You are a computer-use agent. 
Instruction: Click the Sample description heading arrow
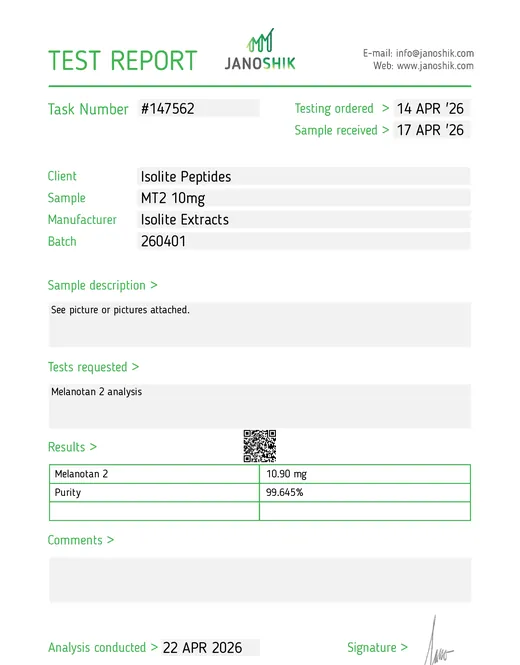coord(154,285)
